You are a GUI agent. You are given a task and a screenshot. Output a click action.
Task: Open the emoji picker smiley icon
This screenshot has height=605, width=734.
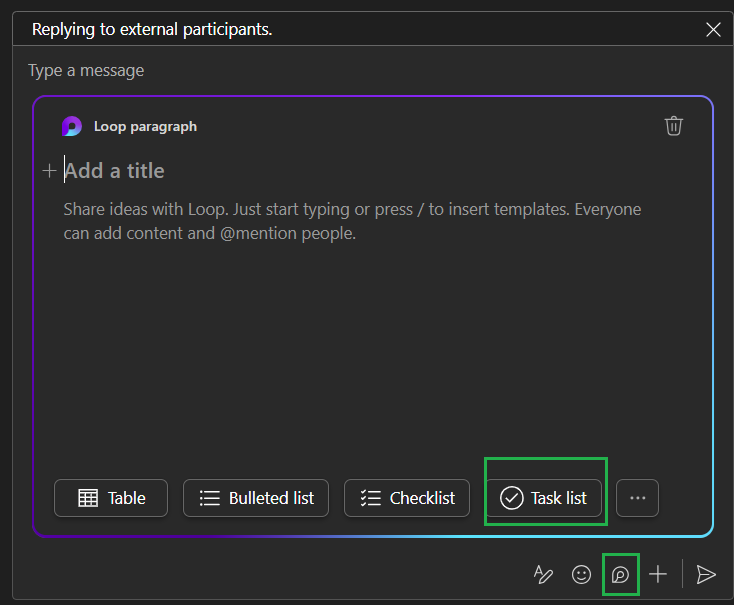point(581,574)
